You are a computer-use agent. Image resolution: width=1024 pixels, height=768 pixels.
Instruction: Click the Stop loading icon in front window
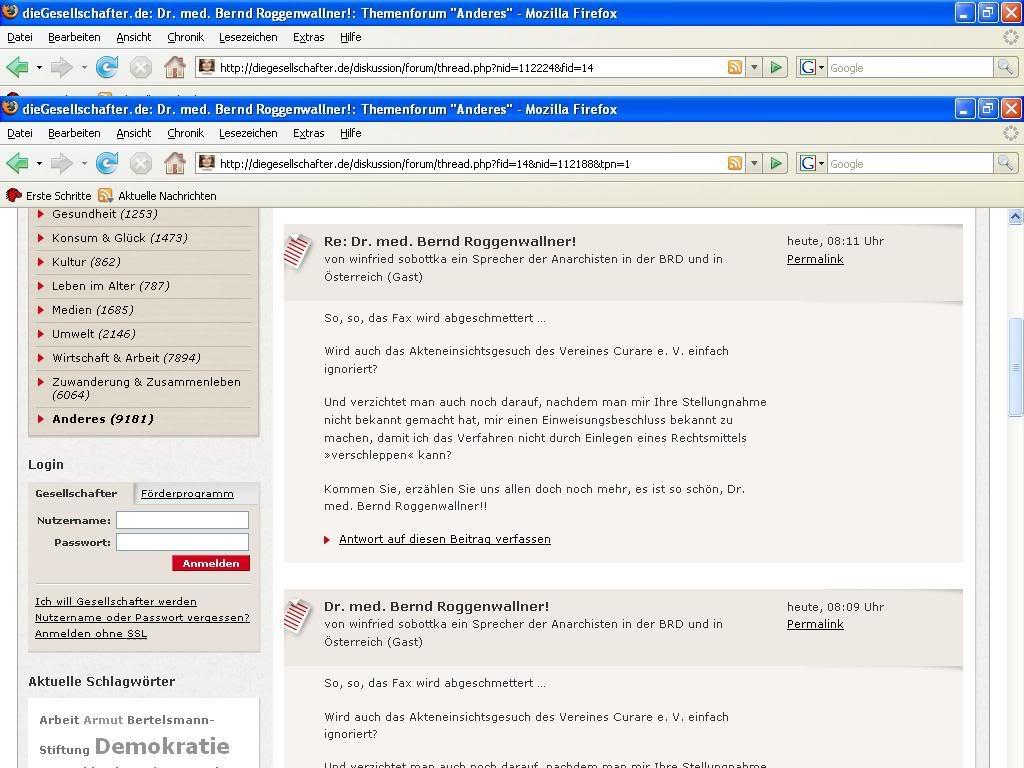coord(141,164)
